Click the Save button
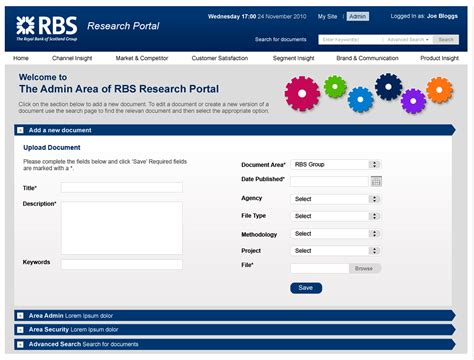 point(306,288)
